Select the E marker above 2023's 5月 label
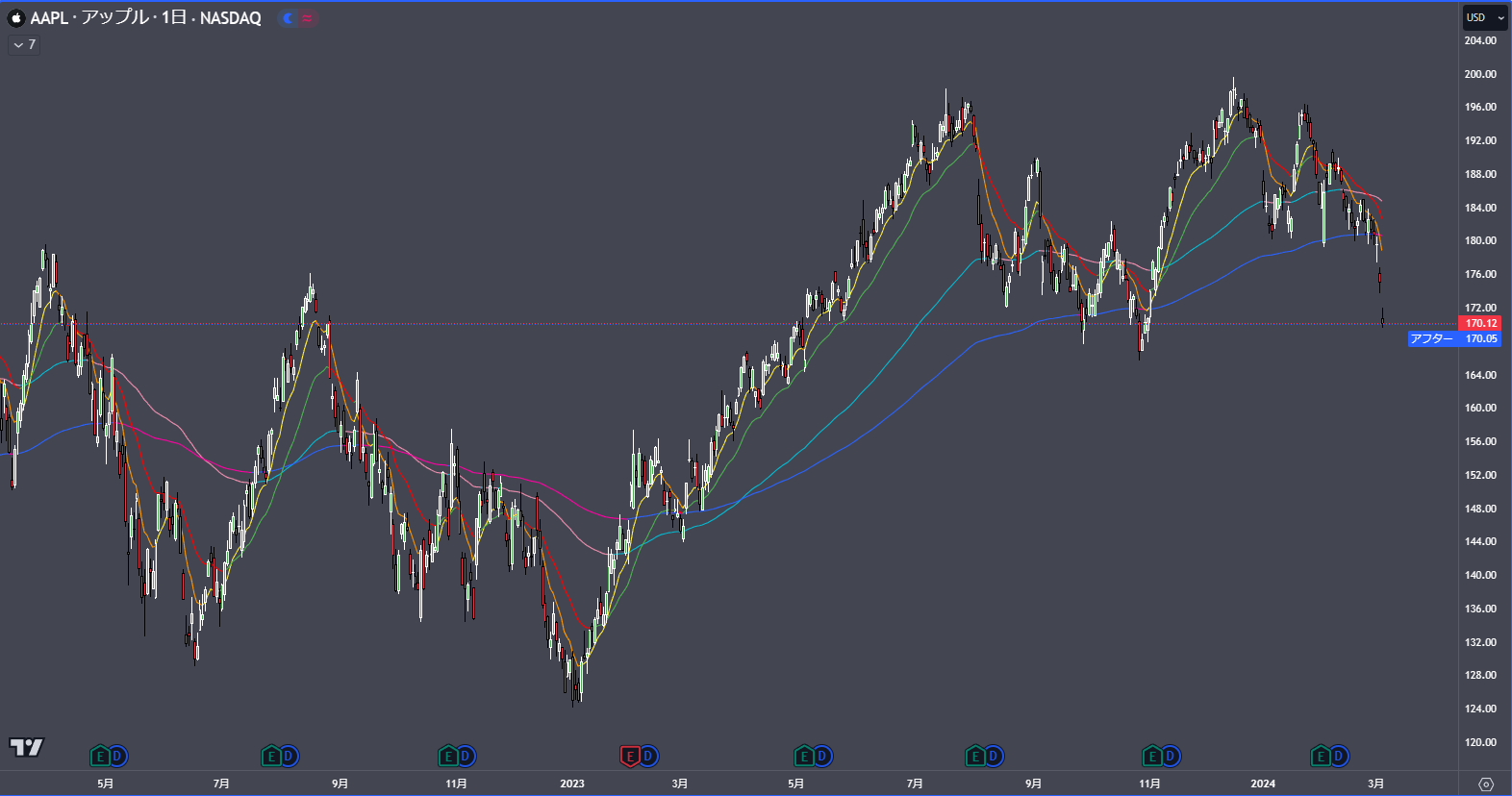Screen dimensions: 1512x796 803,757
